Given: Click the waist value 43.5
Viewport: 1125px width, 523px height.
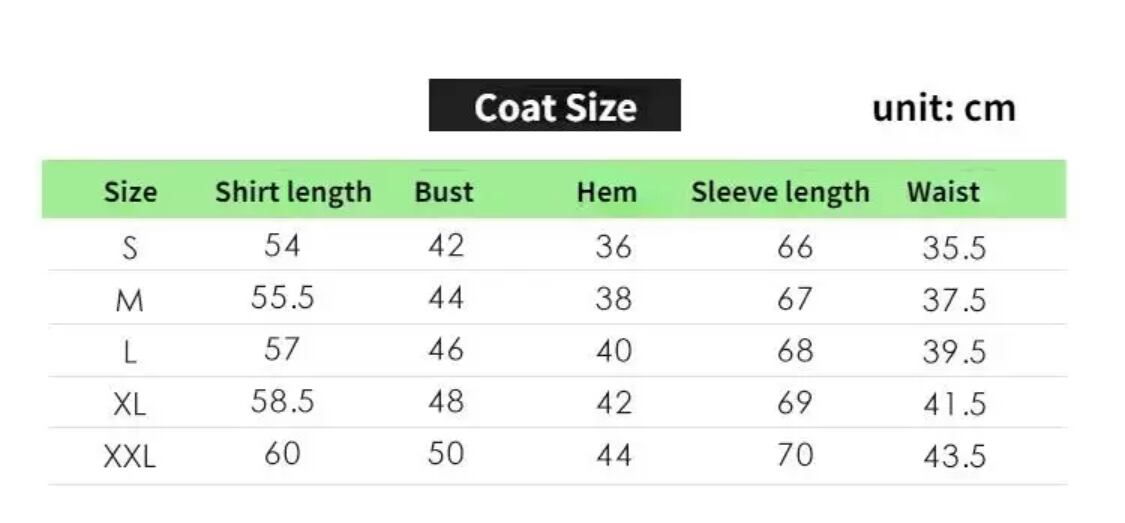Looking at the screenshot, I should point(954,456).
